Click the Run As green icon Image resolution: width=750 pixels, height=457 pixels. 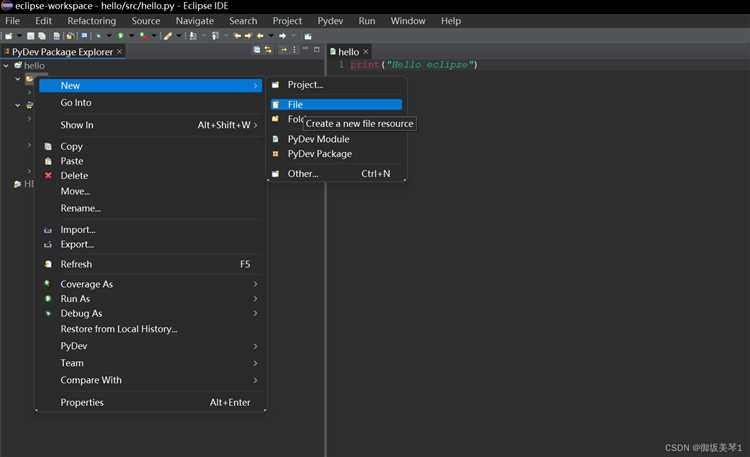click(48, 299)
